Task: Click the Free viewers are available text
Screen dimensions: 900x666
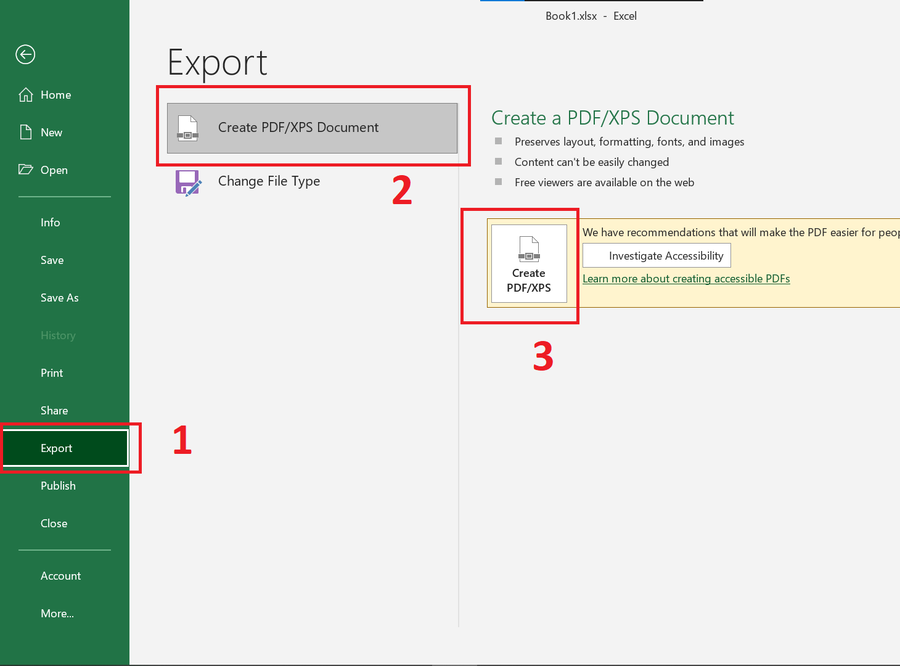Action: click(x=604, y=182)
